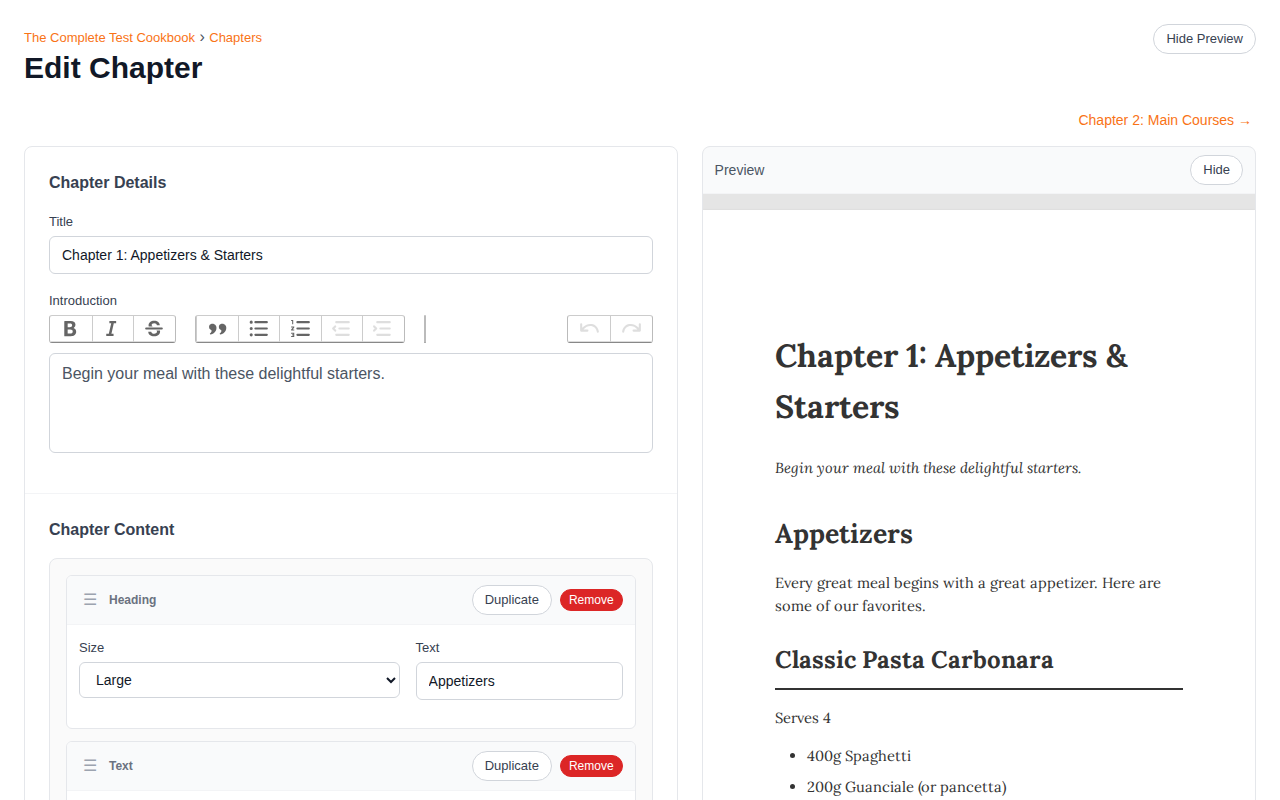Remove the Heading block
This screenshot has width=1280, height=800.
(591, 599)
